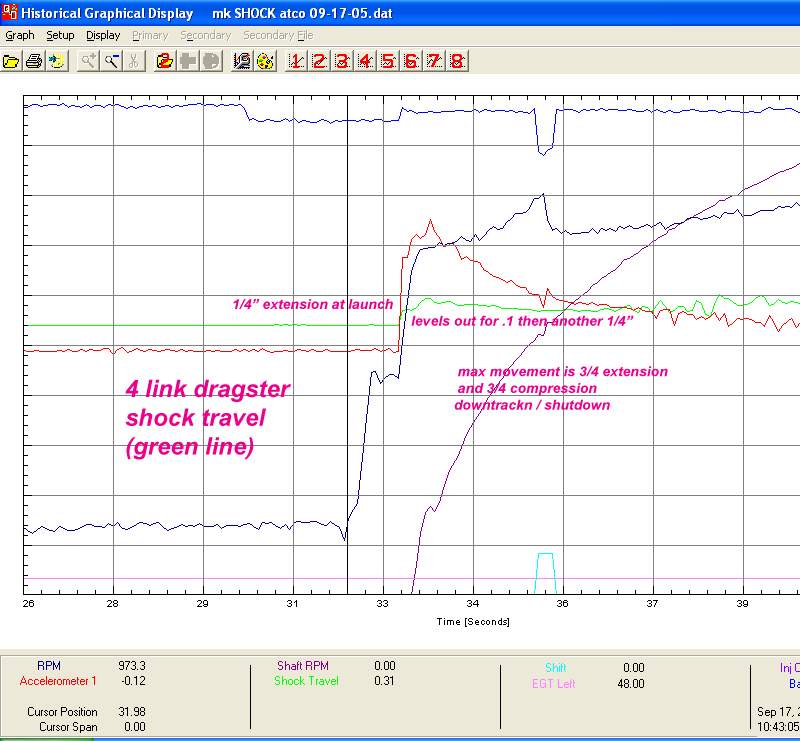The width and height of the screenshot is (800, 741).
Task: Click the zoom out magnifier icon
Action: (111, 61)
